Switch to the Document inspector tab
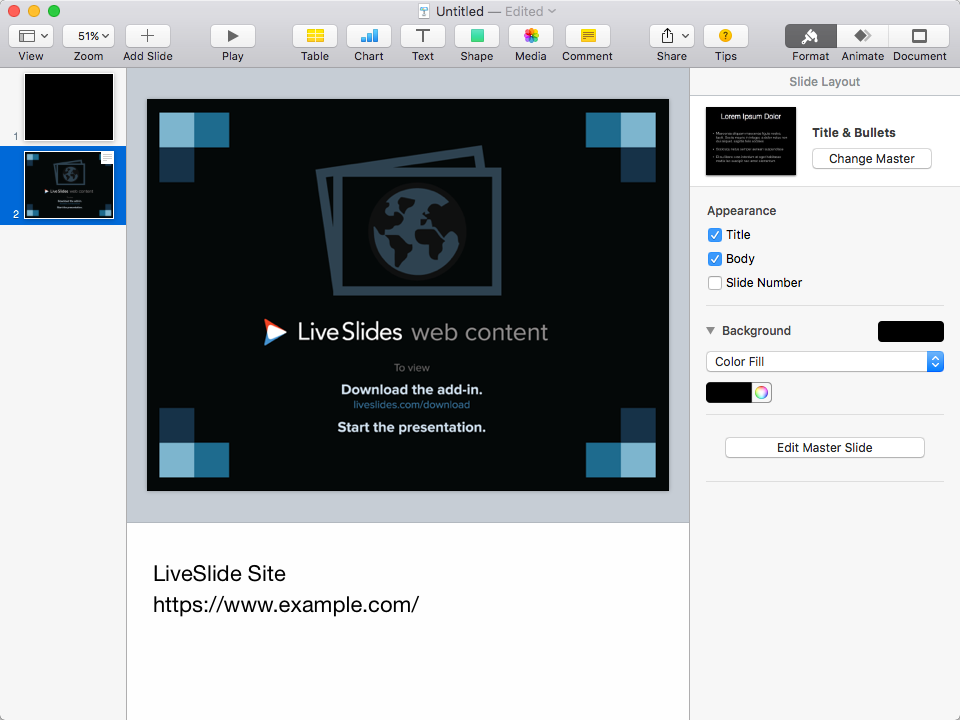960x720 pixels. pyautogui.click(x=920, y=36)
